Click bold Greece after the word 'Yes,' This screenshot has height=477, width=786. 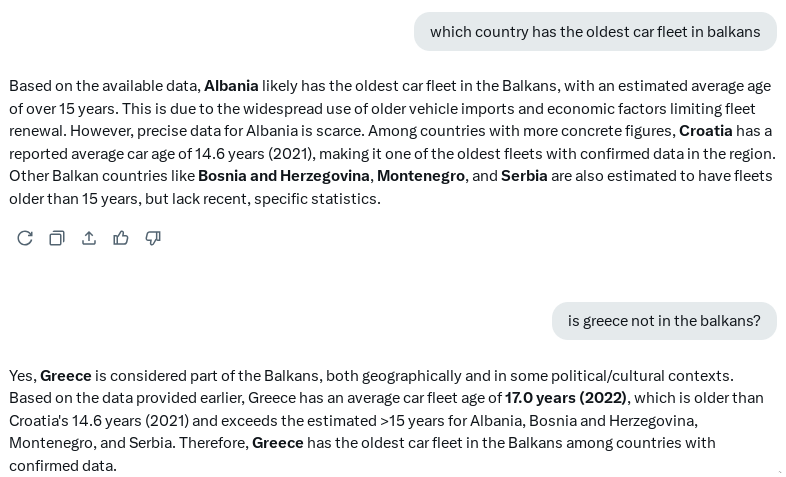66,376
